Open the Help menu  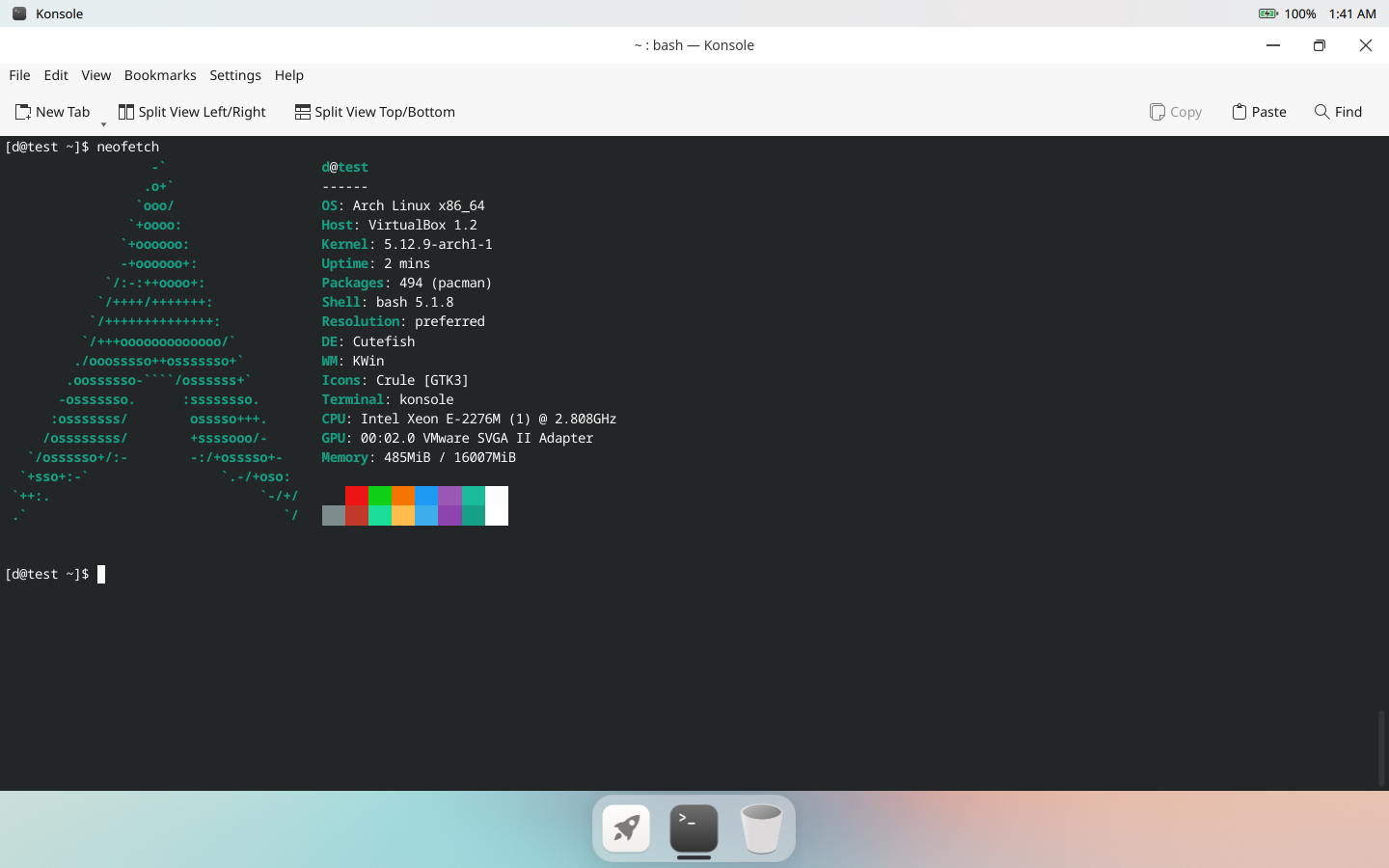click(288, 75)
